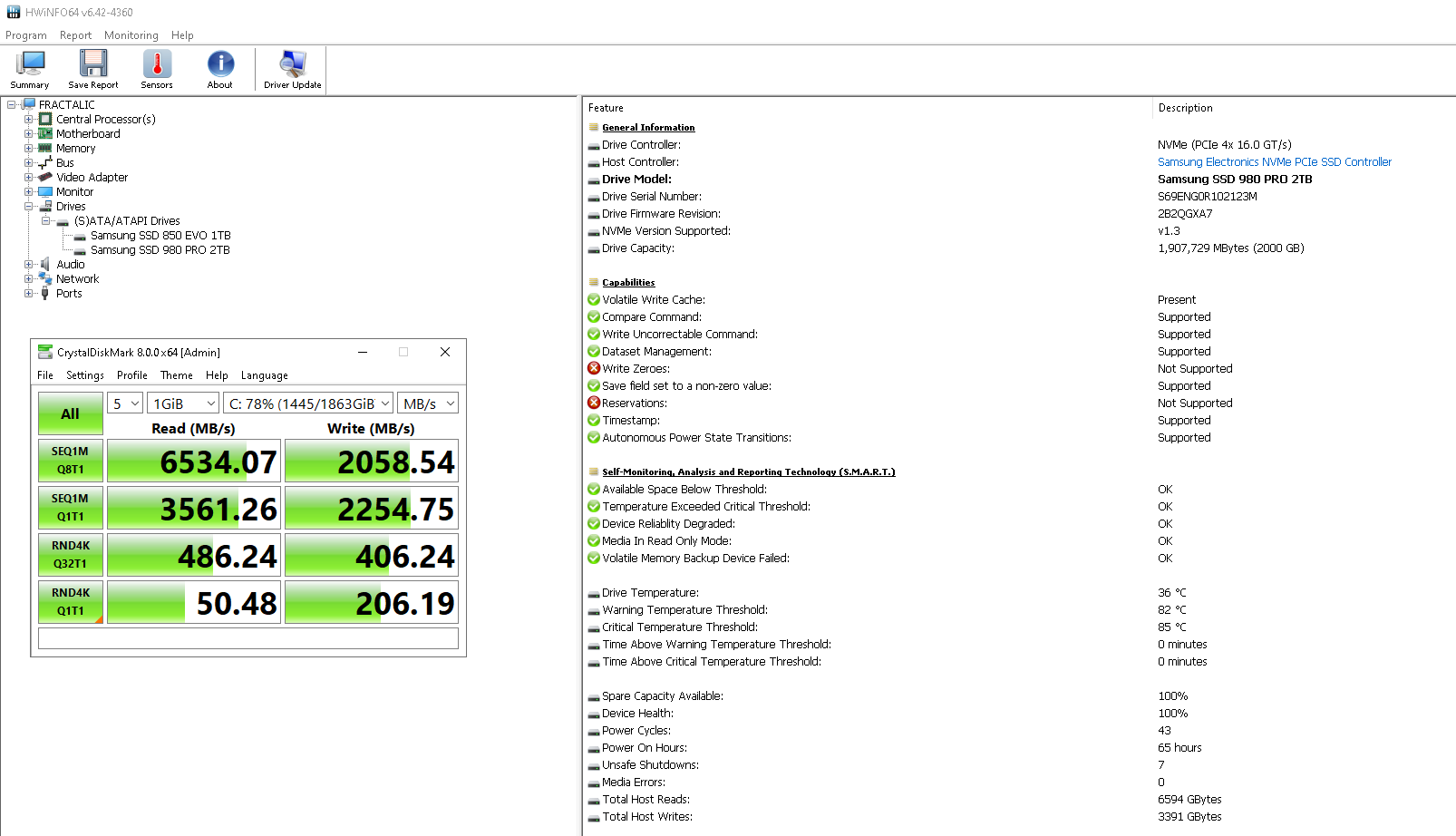The image size is (1456, 836).
Task: Click the Bus icon in the tree
Action: tap(45, 162)
